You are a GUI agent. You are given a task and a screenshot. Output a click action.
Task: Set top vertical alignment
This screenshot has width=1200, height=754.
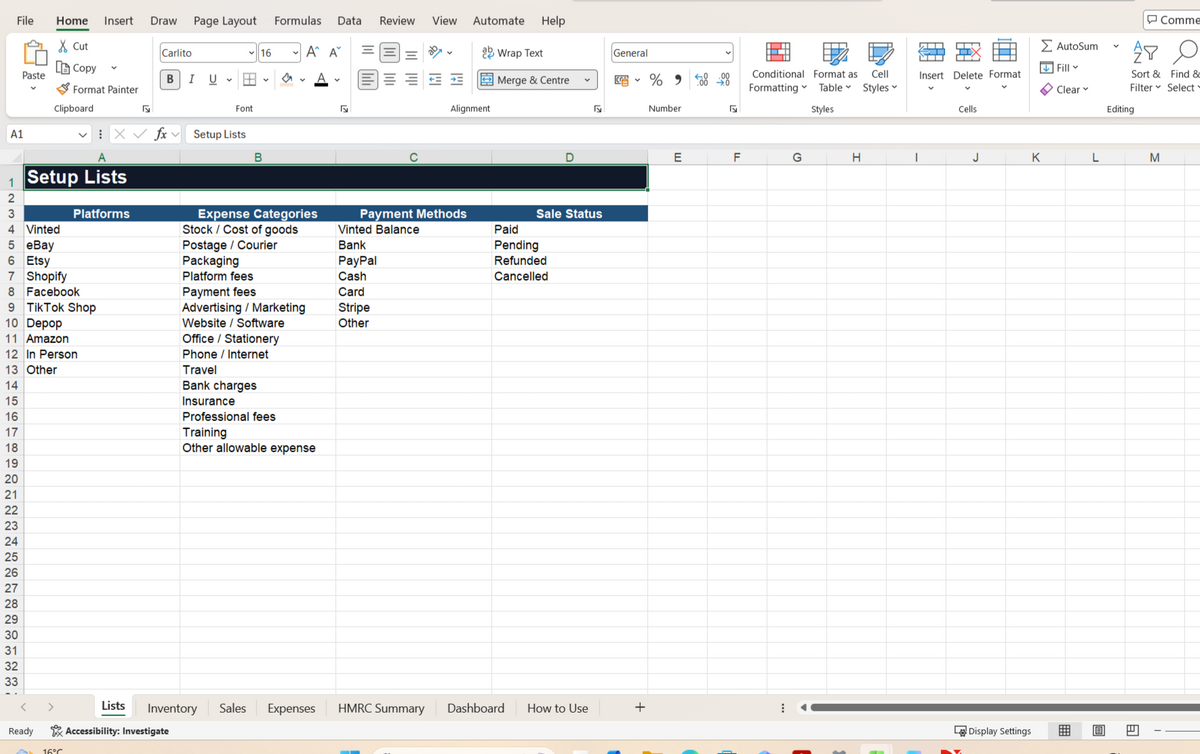(x=368, y=52)
